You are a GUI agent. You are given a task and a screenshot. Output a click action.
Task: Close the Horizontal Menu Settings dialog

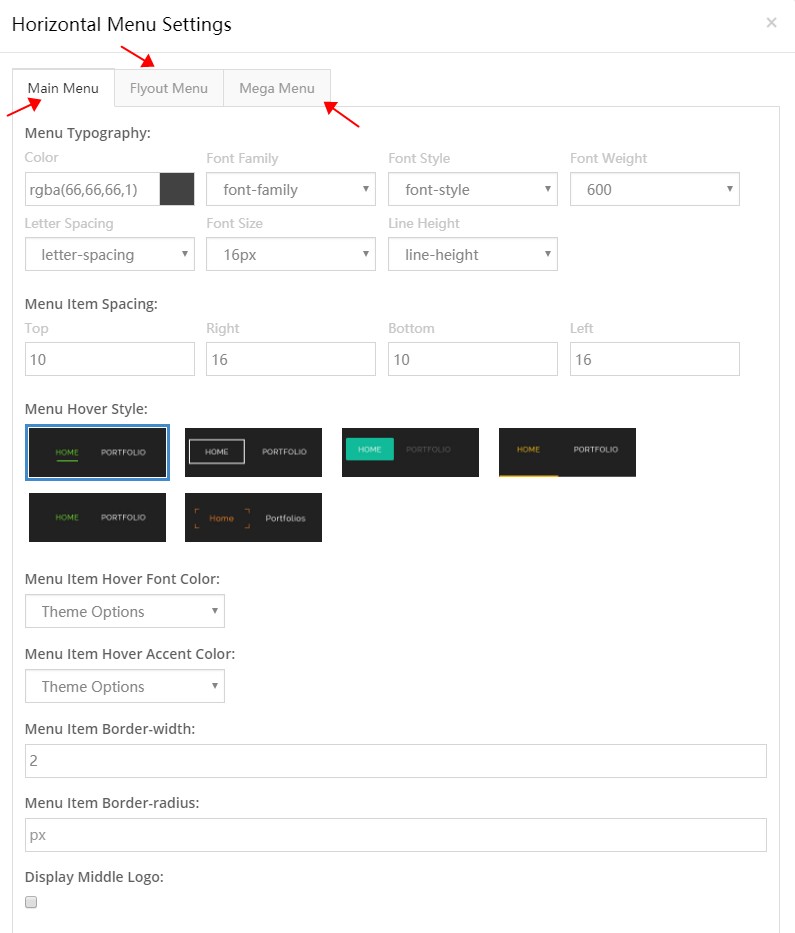click(x=771, y=23)
